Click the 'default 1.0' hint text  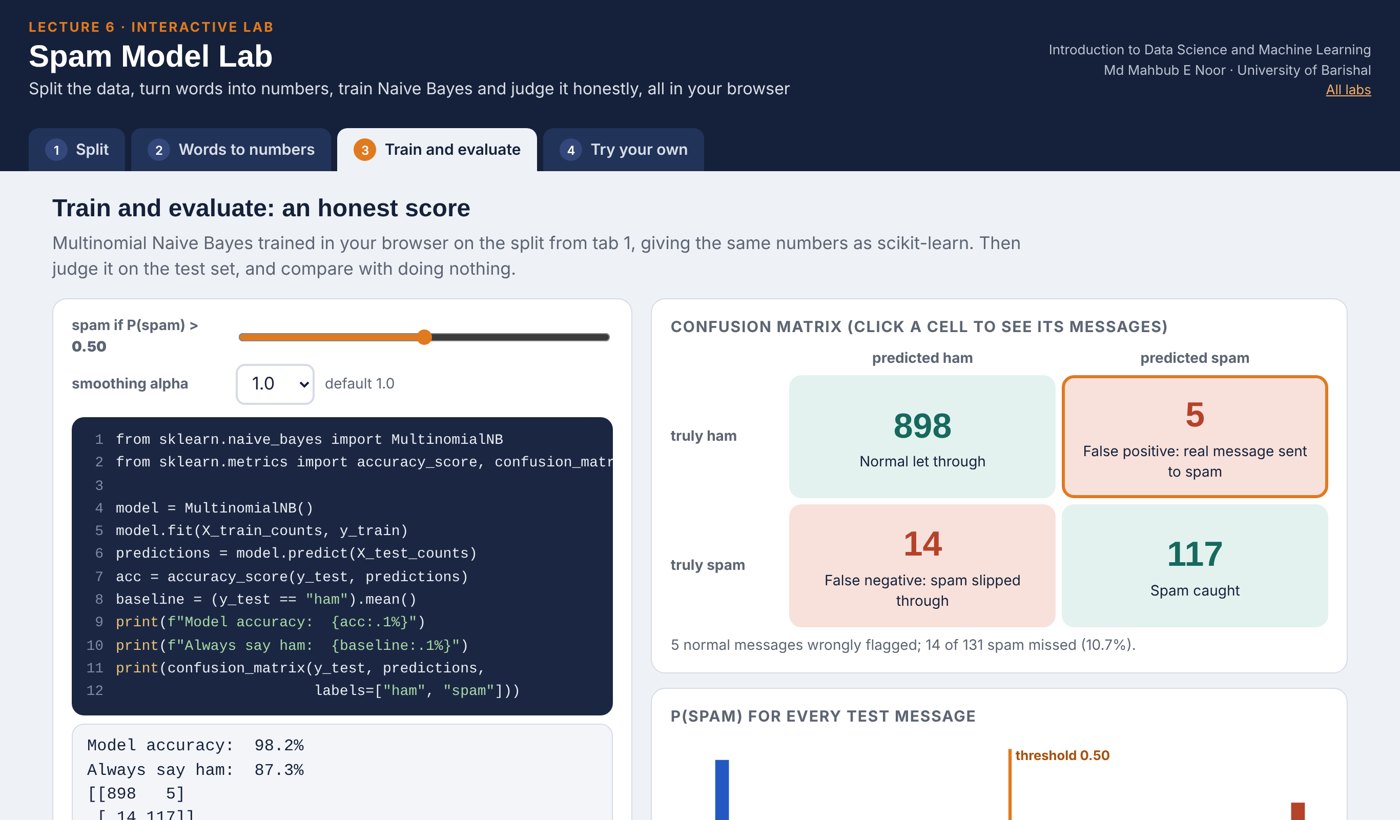click(x=360, y=384)
